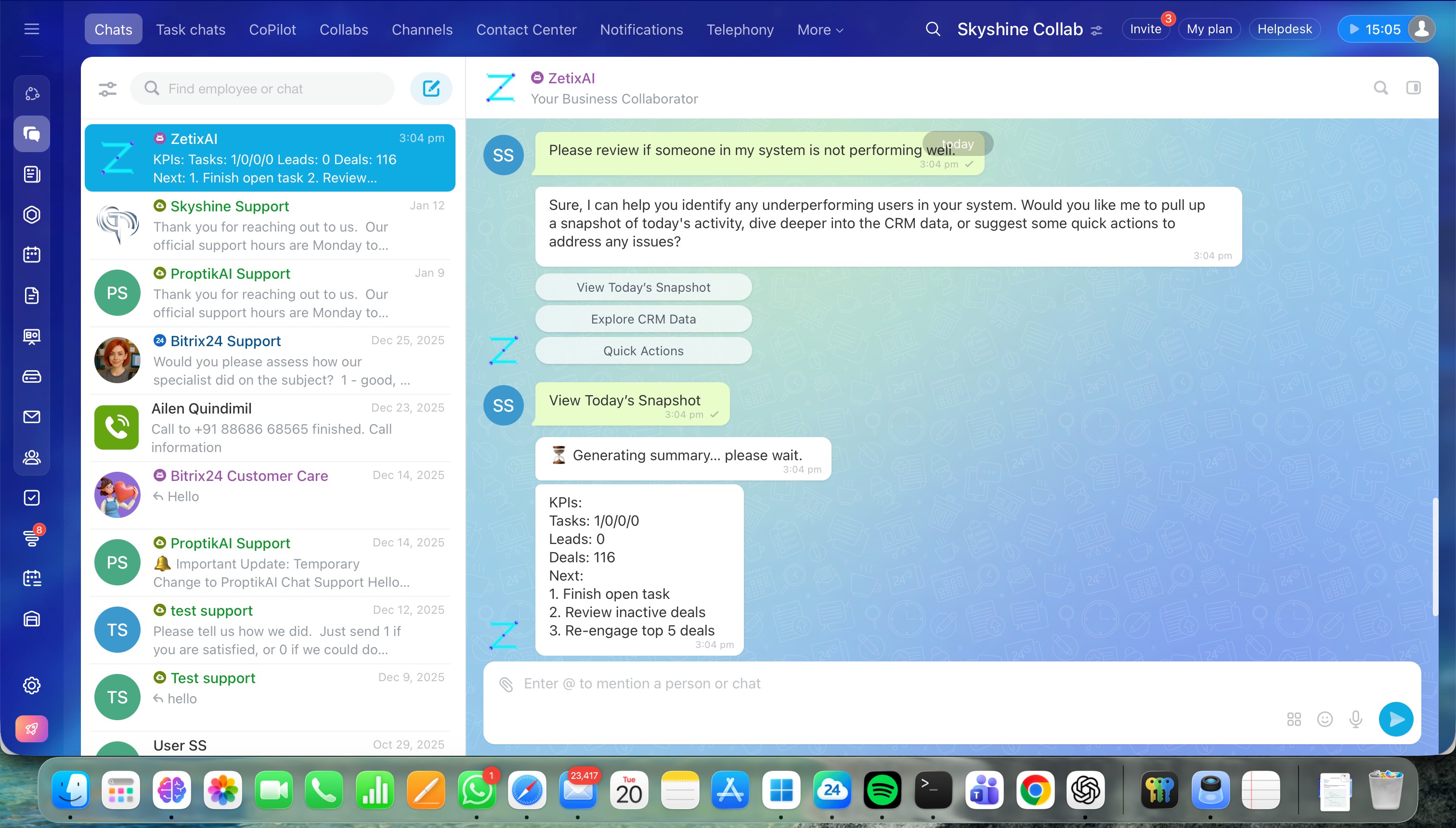Screen dimensions: 1456x828
Task: Click the microphone voice message icon
Action: tap(1355, 719)
